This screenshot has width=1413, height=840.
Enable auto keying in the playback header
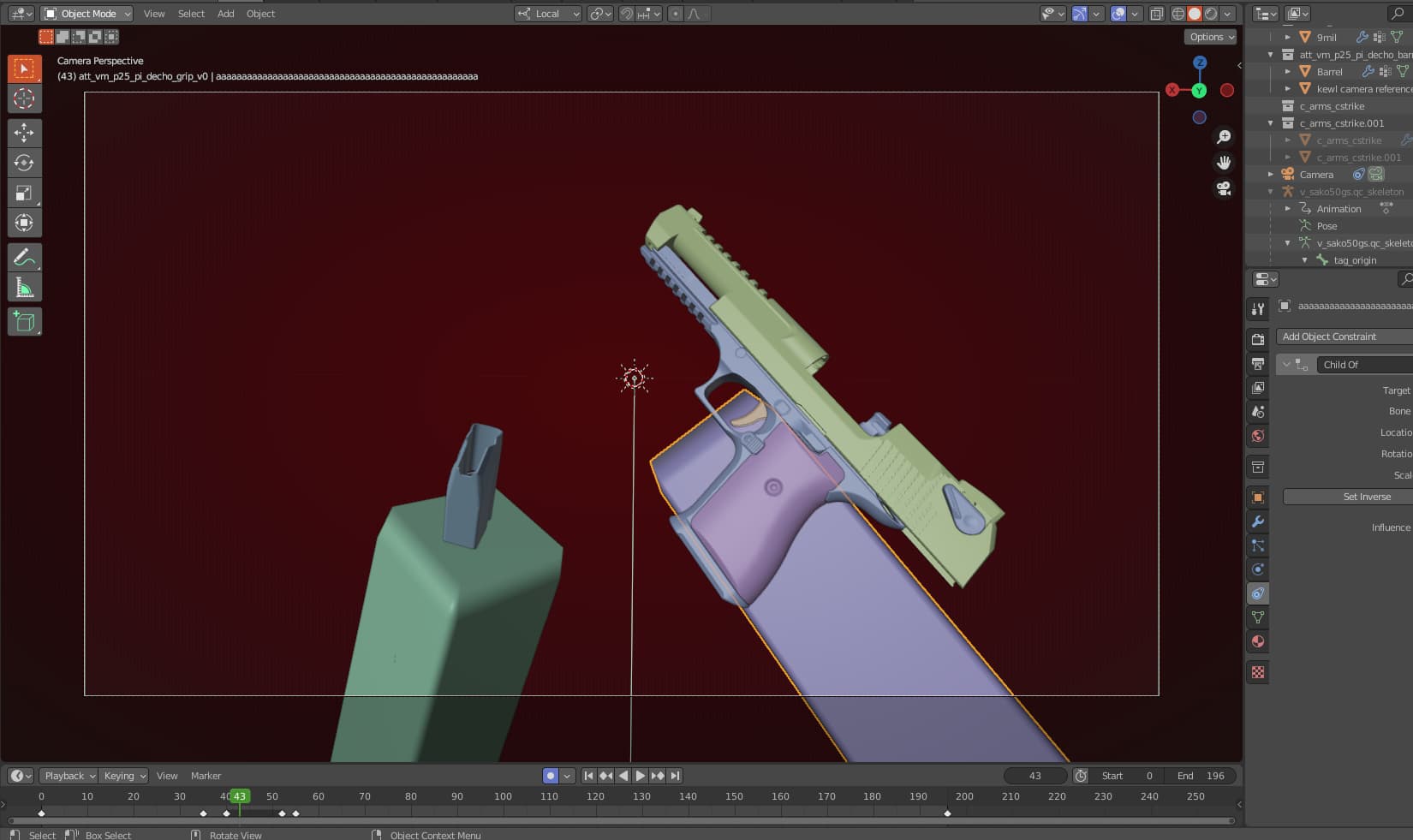click(x=551, y=776)
